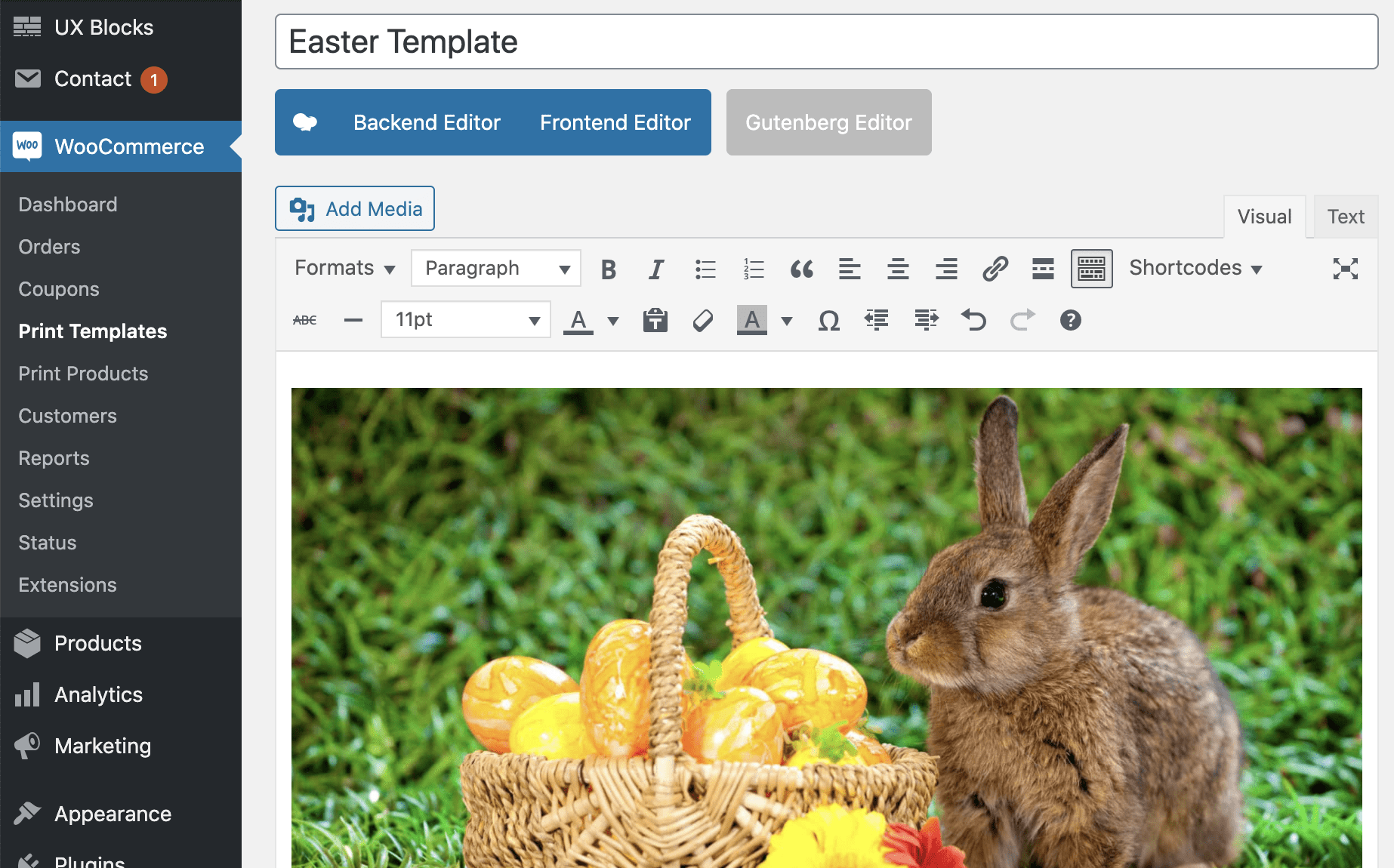Create a bulleted list
This screenshot has width=1394, height=868.
click(x=705, y=268)
